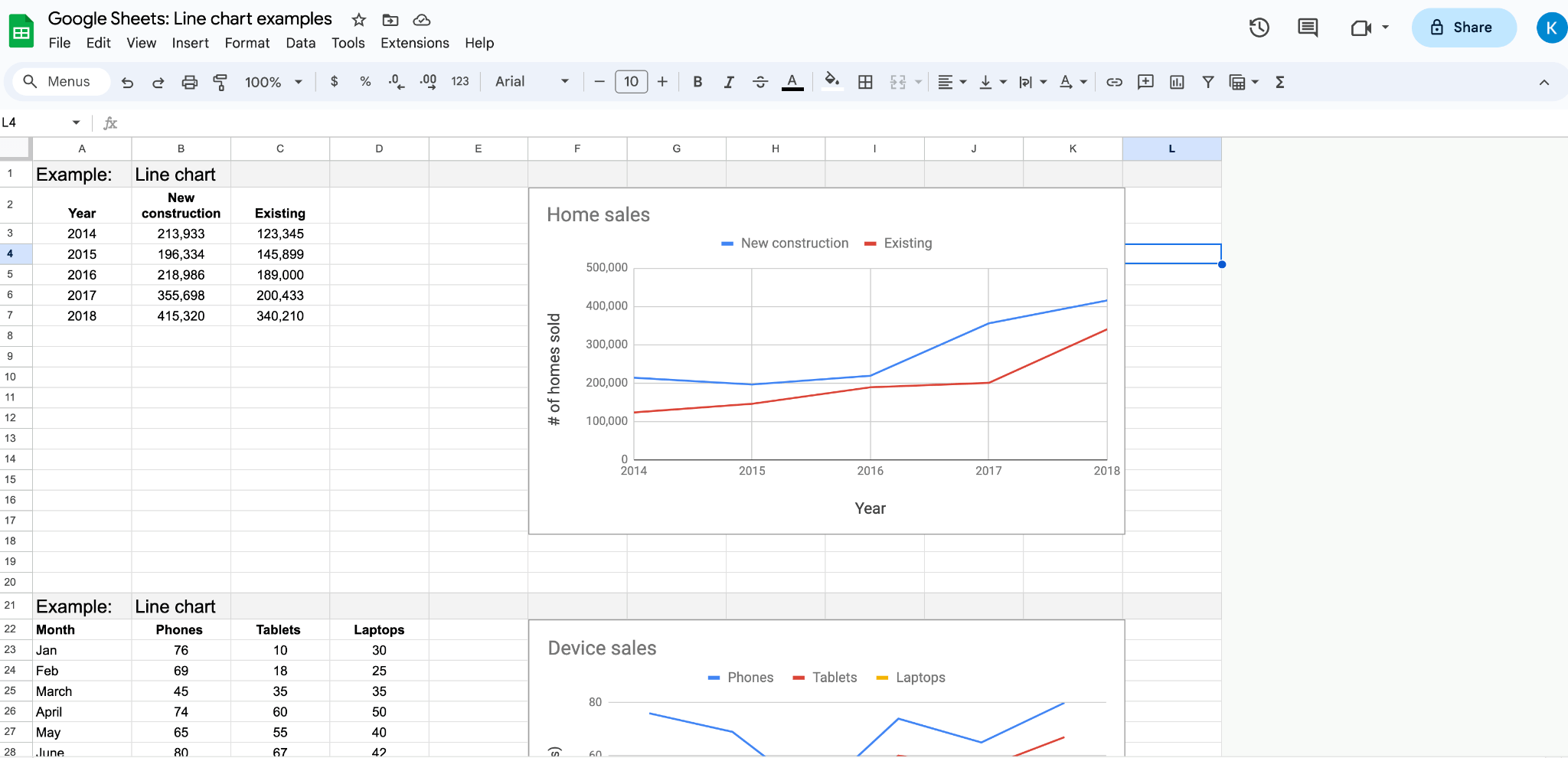The height and width of the screenshot is (758, 1568).
Task: Open the functions sigma menu
Action: [x=1279, y=81]
